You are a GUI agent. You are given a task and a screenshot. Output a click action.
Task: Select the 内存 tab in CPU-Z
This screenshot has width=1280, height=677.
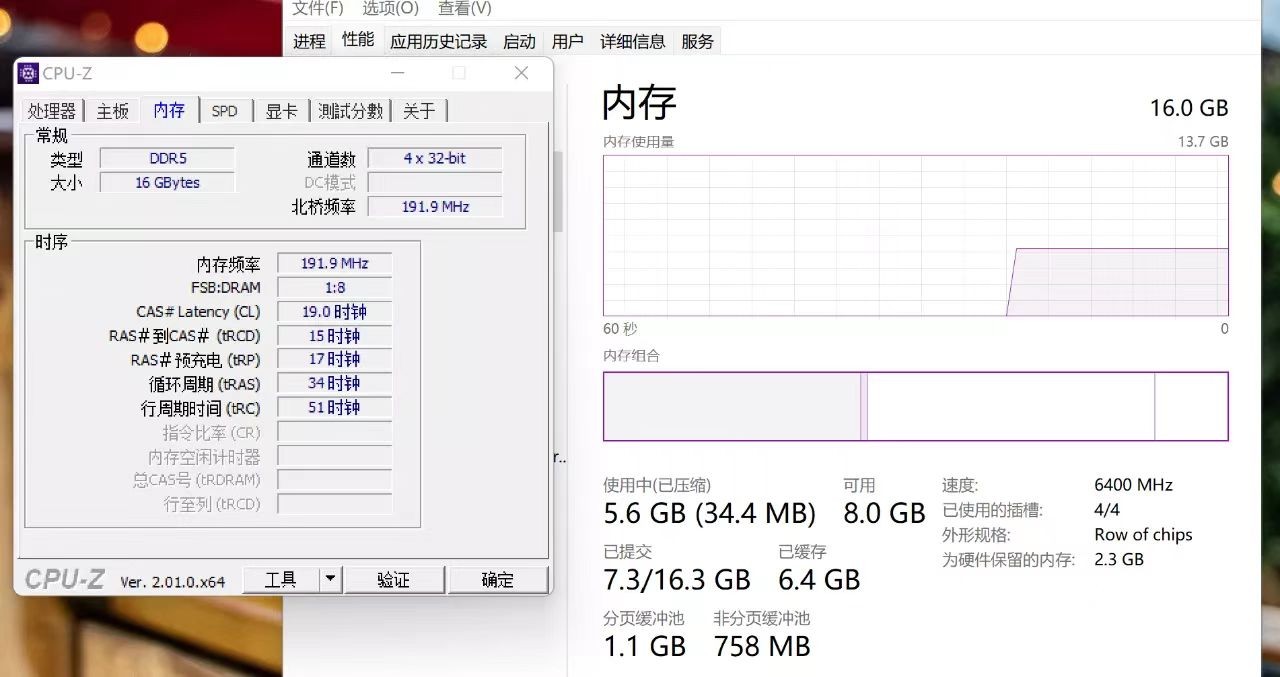point(169,110)
